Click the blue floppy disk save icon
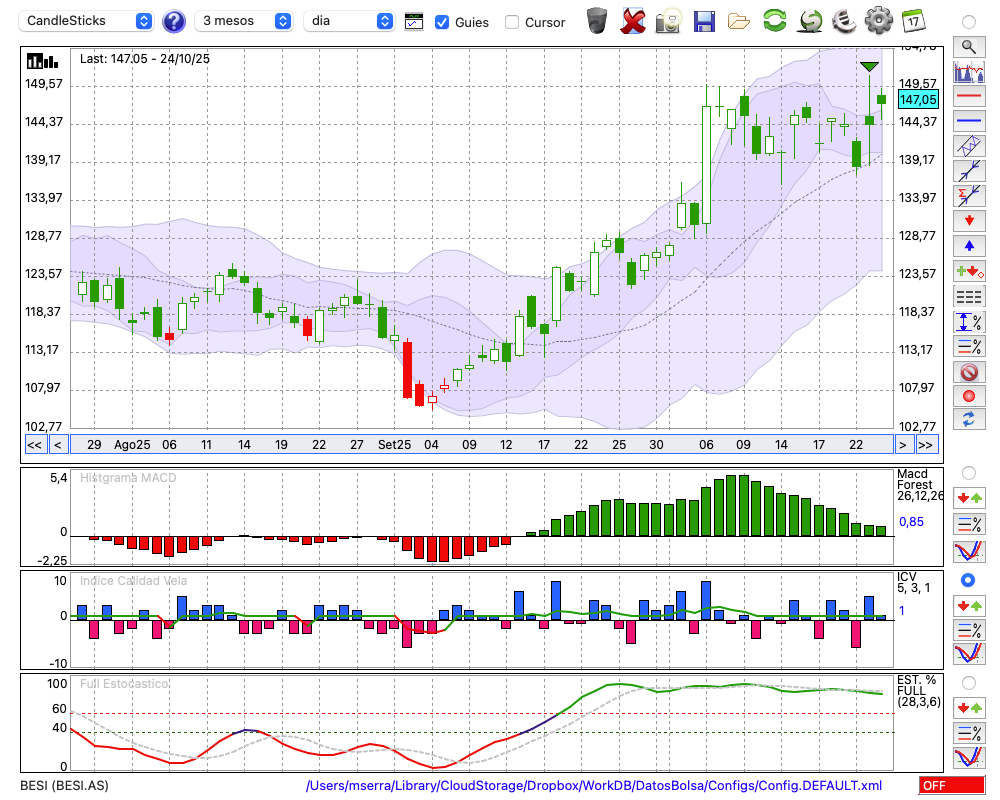 [x=704, y=21]
